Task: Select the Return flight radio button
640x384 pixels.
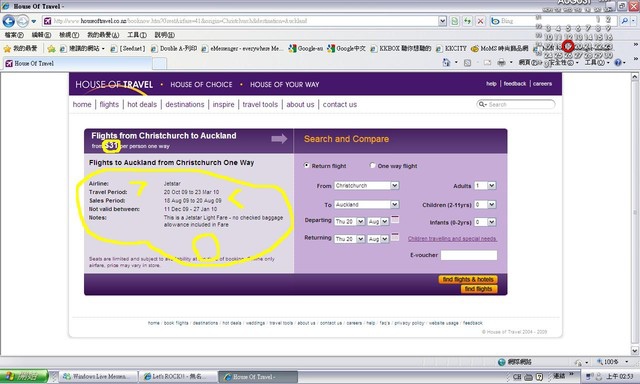Action: tap(307, 165)
